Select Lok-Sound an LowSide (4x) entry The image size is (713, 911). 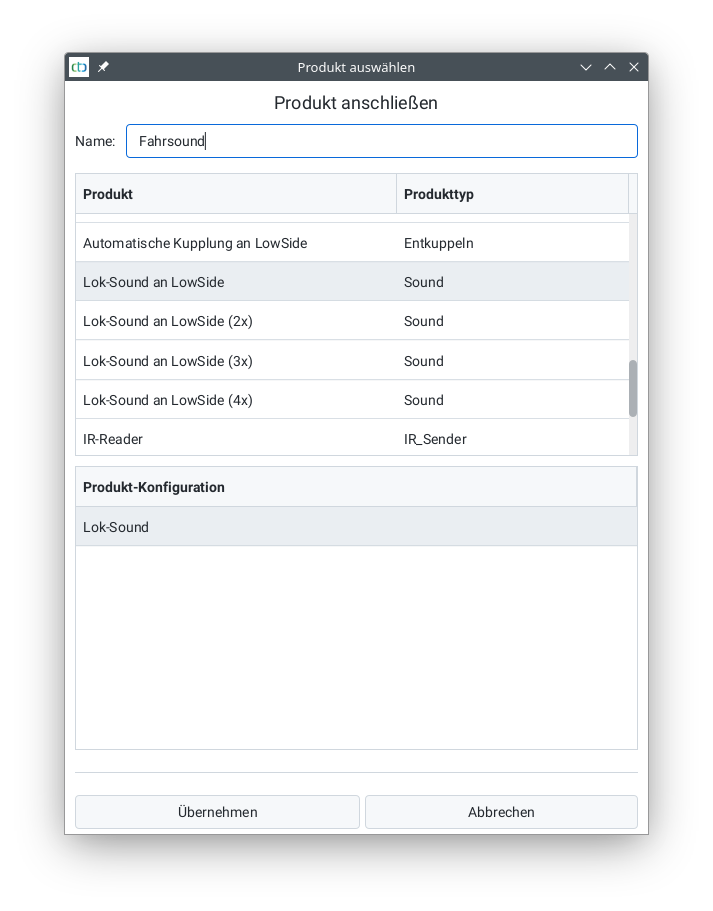(x=168, y=400)
